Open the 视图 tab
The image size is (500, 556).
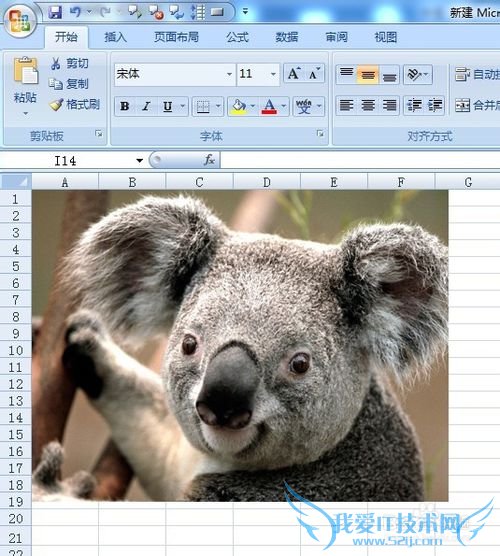coord(386,37)
